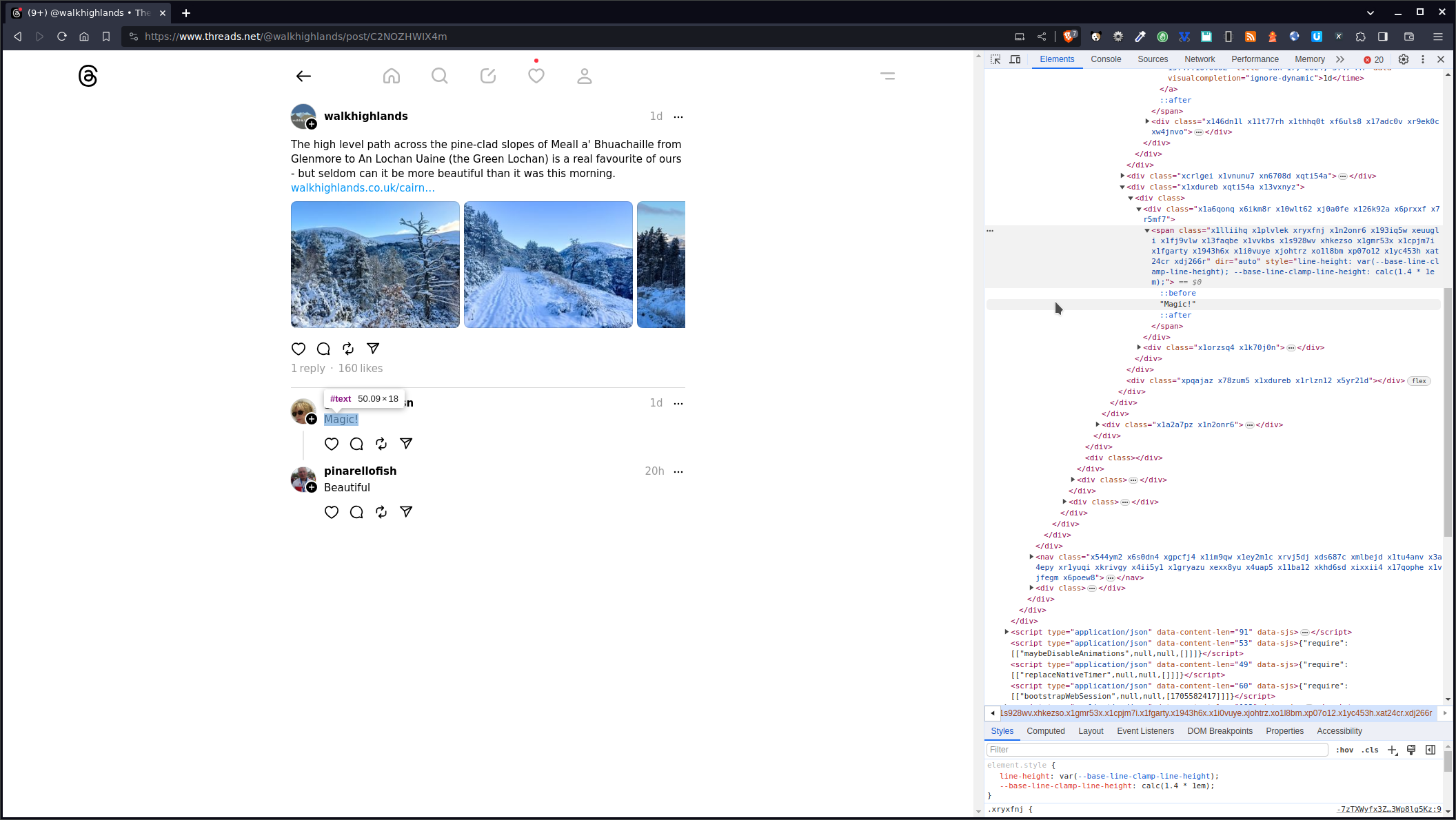Click the Elements panel tab in DevTools
1456x820 pixels.
tap(1056, 59)
